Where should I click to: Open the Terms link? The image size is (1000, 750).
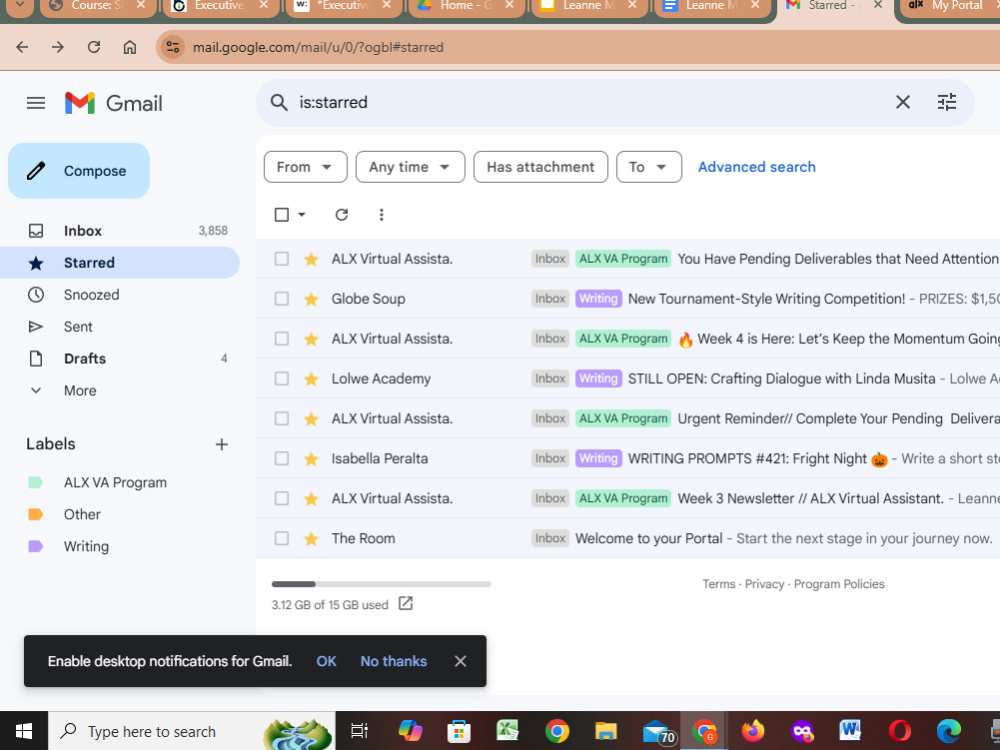[x=719, y=584]
